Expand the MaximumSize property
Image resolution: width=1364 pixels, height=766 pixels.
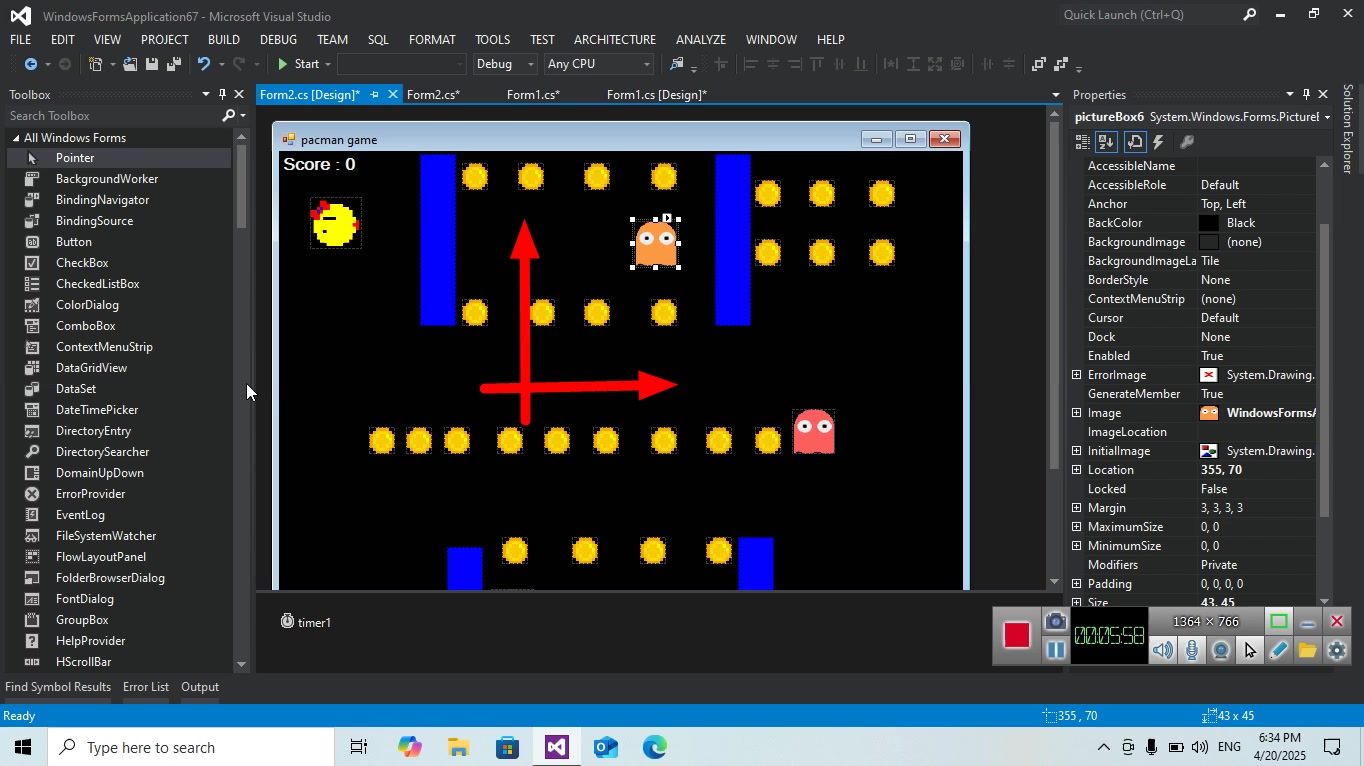tap(1077, 527)
